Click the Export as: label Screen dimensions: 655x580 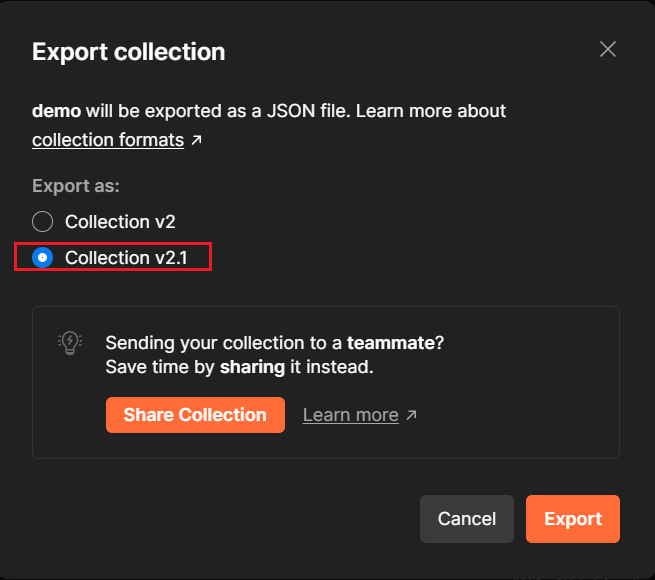(x=76, y=186)
